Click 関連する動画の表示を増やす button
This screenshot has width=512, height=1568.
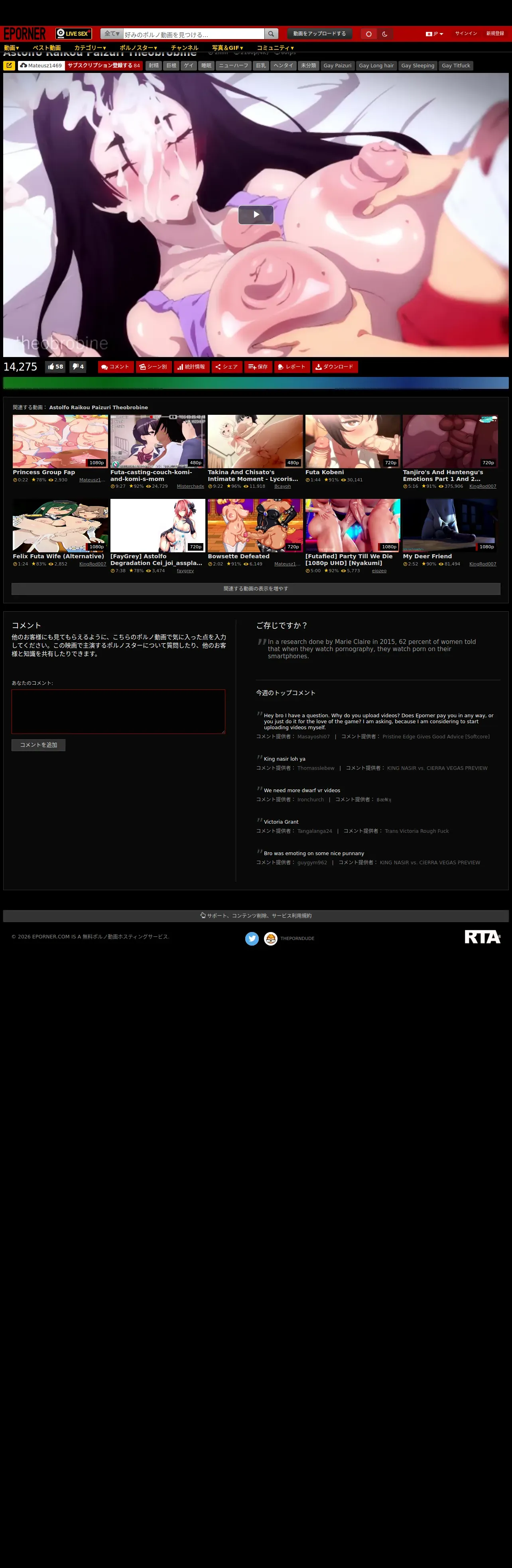coord(256,589)
